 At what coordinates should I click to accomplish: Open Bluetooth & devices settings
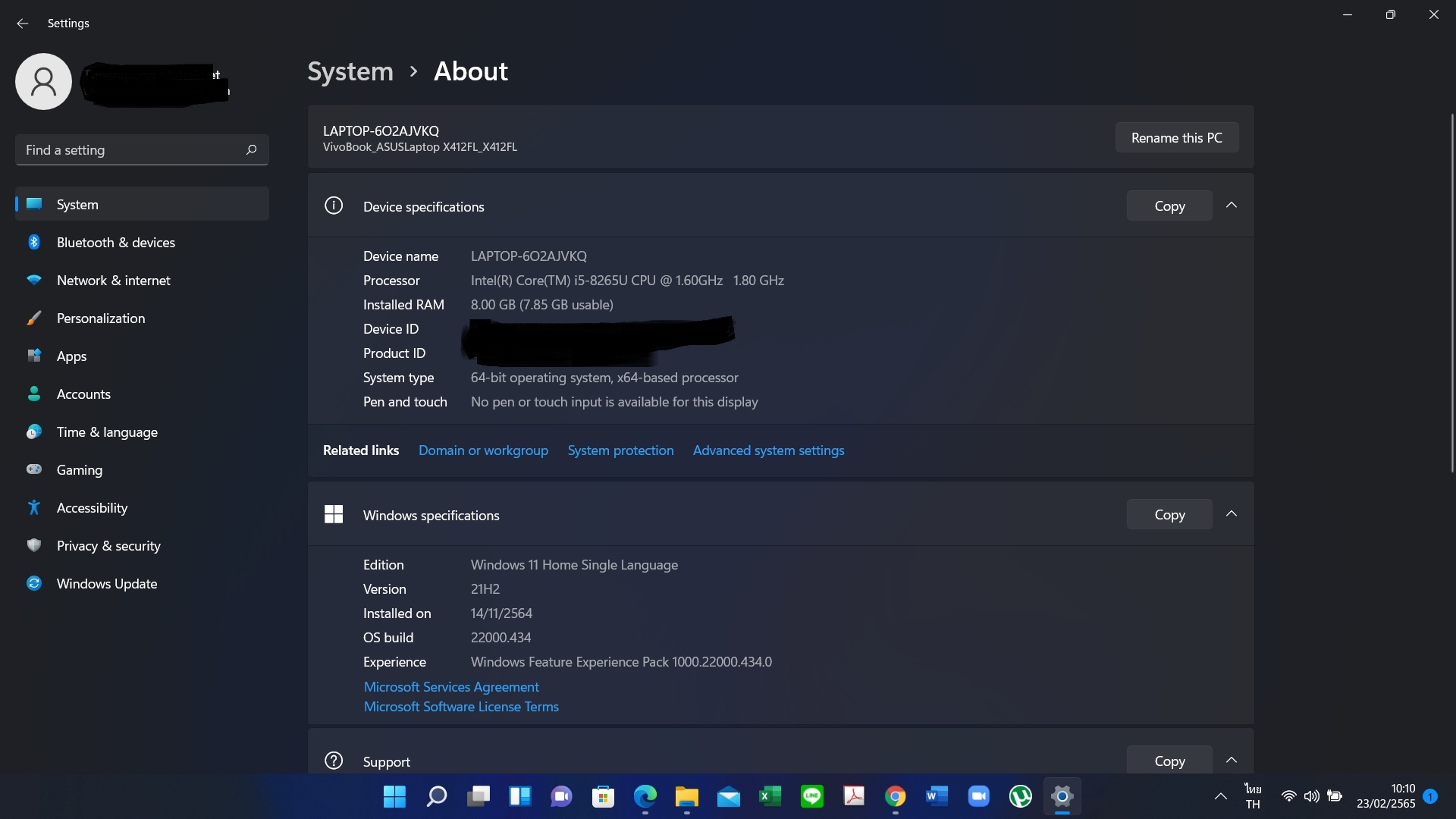click(142, 243)
